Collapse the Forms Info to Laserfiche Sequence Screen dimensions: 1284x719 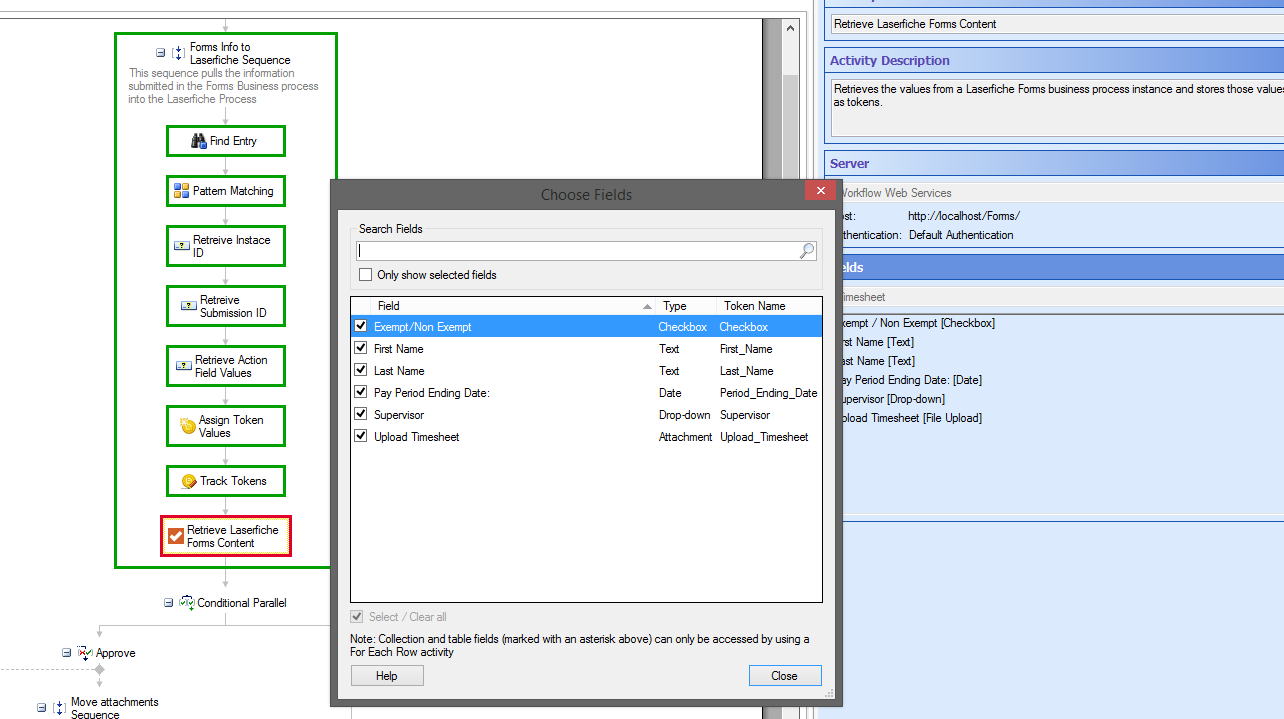pyautogui.click(x=161, y=53)
